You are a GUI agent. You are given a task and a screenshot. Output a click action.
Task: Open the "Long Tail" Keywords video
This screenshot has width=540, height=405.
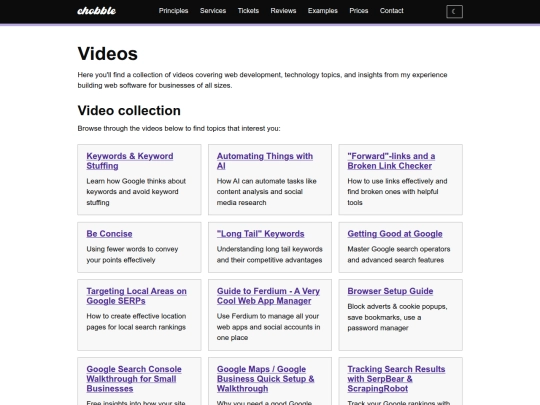[x=260, y=233]
